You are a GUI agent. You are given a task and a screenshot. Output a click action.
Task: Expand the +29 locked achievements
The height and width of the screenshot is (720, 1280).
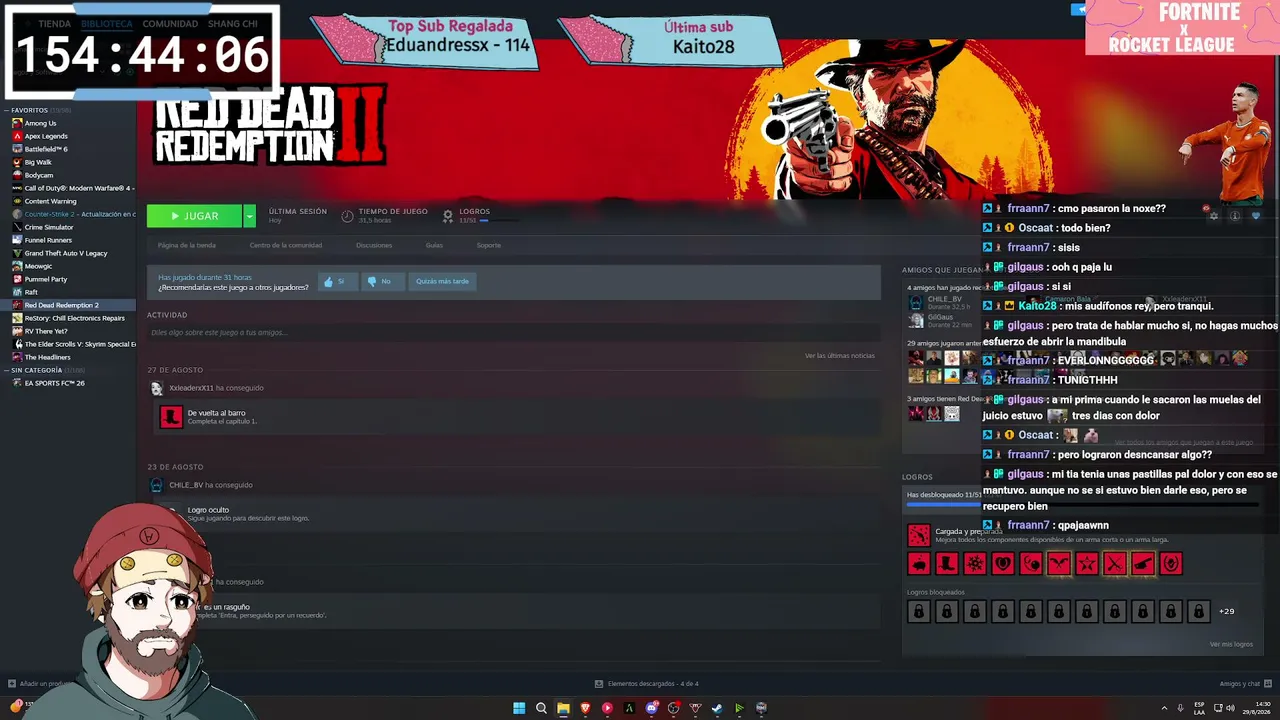point(1227,611)
